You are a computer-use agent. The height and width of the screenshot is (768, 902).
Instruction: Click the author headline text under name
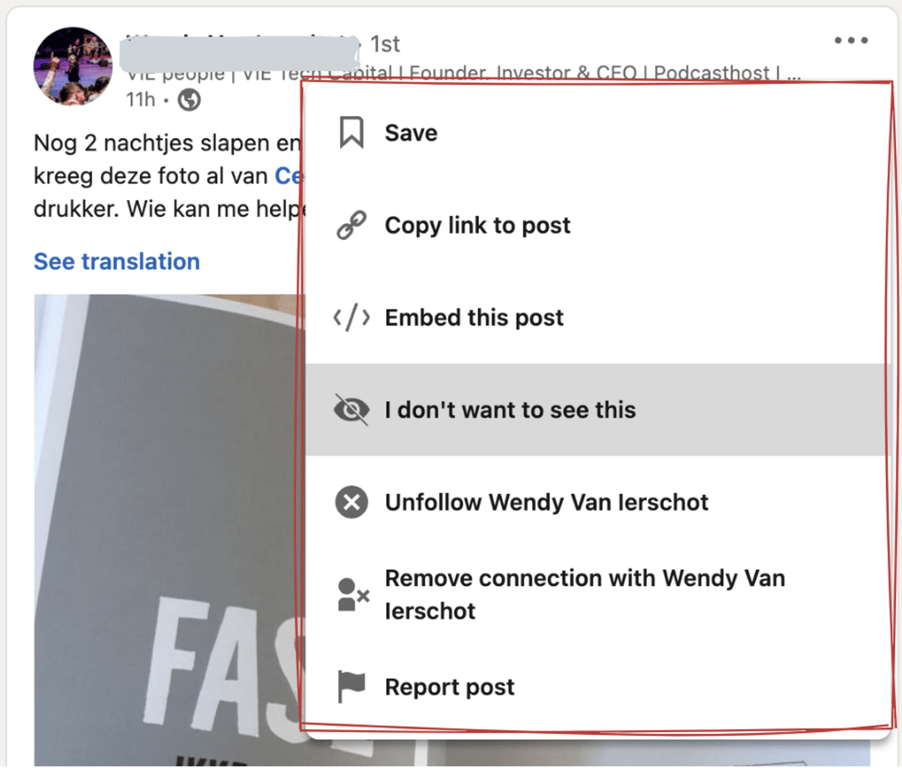(463, 74)
